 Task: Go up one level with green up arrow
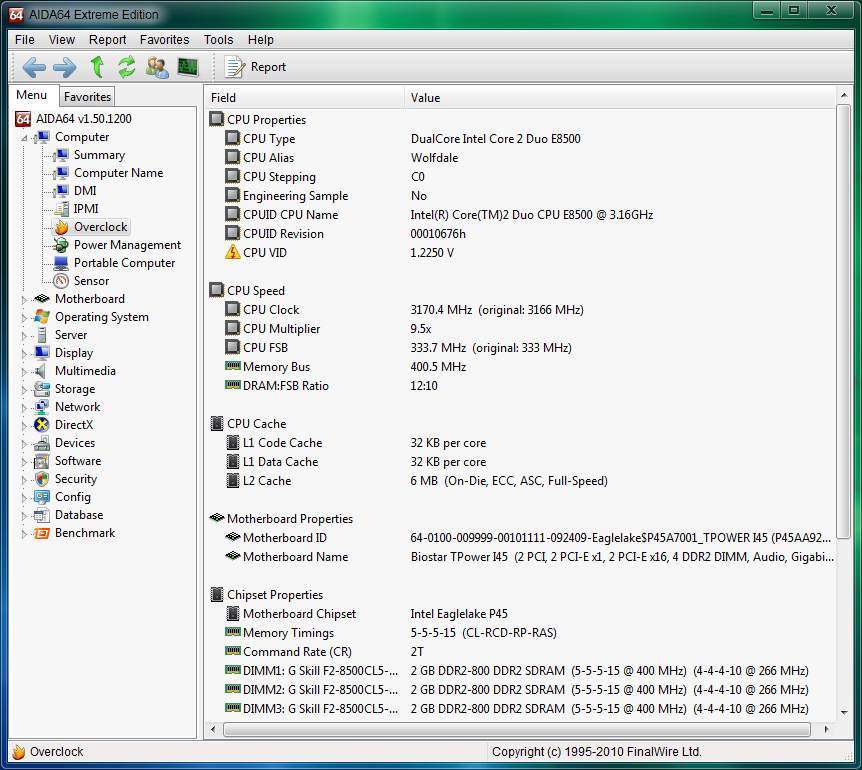97,67
